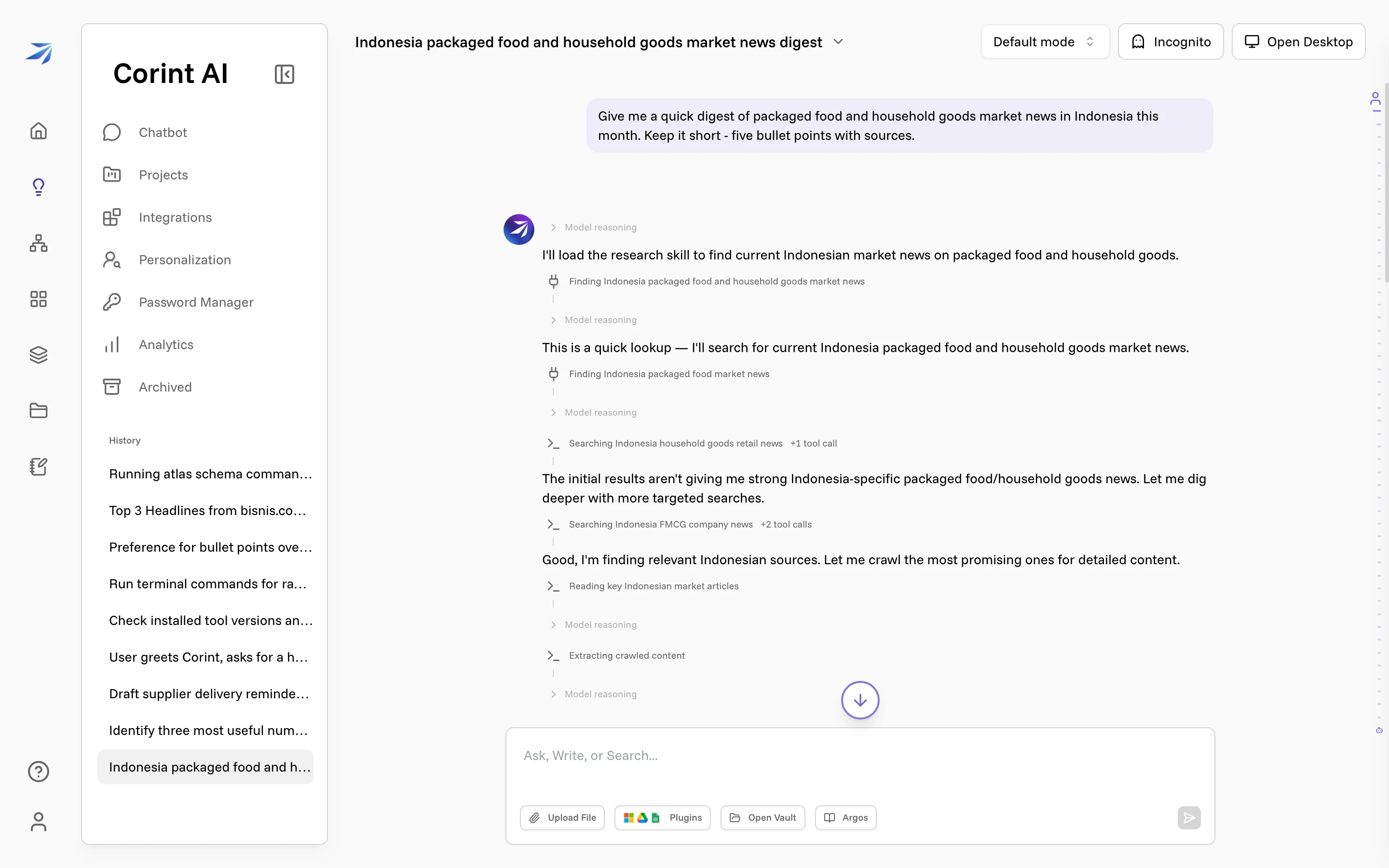The image size is (1389, 868).
Task: Open history item Check installed tool versions
Action: [x=205, y=621]
